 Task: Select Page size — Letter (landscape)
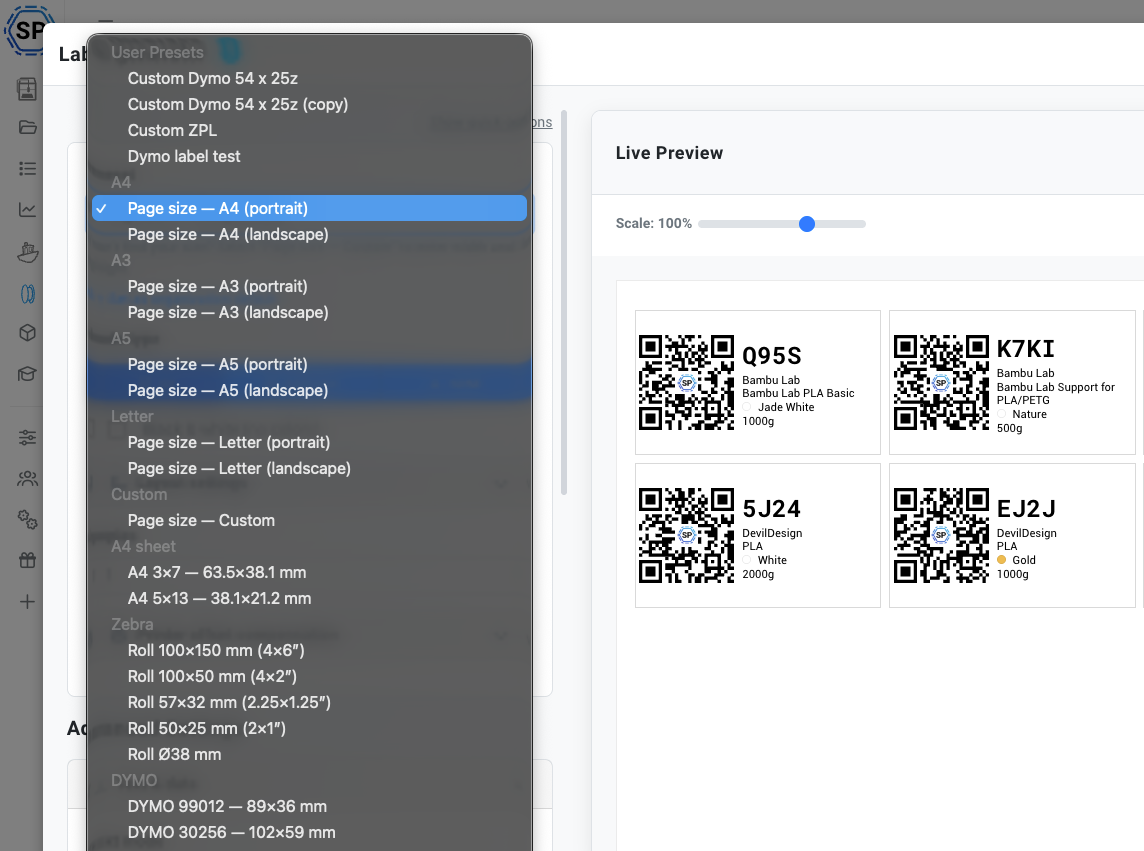tap(309, 469)
